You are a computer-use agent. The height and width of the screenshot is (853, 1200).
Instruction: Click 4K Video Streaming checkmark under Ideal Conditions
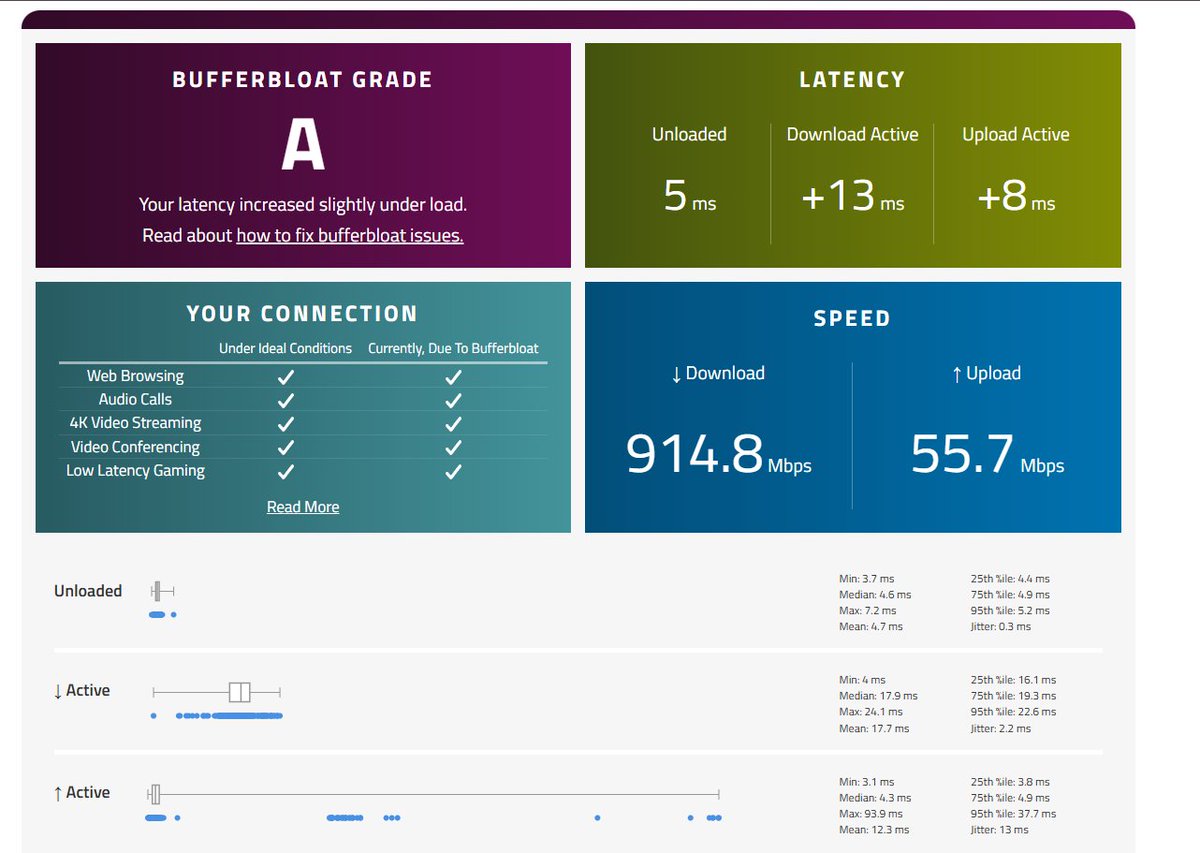pos(286,424)
